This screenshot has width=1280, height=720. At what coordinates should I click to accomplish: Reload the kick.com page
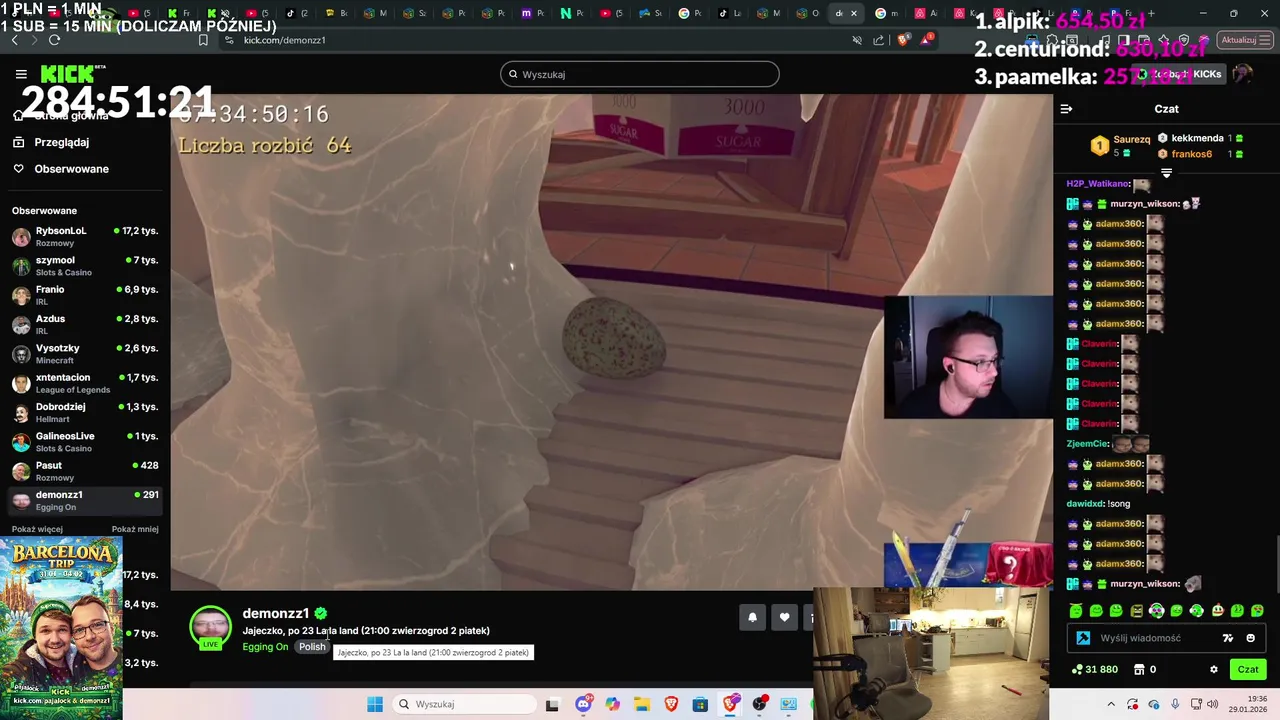[54, 40]
